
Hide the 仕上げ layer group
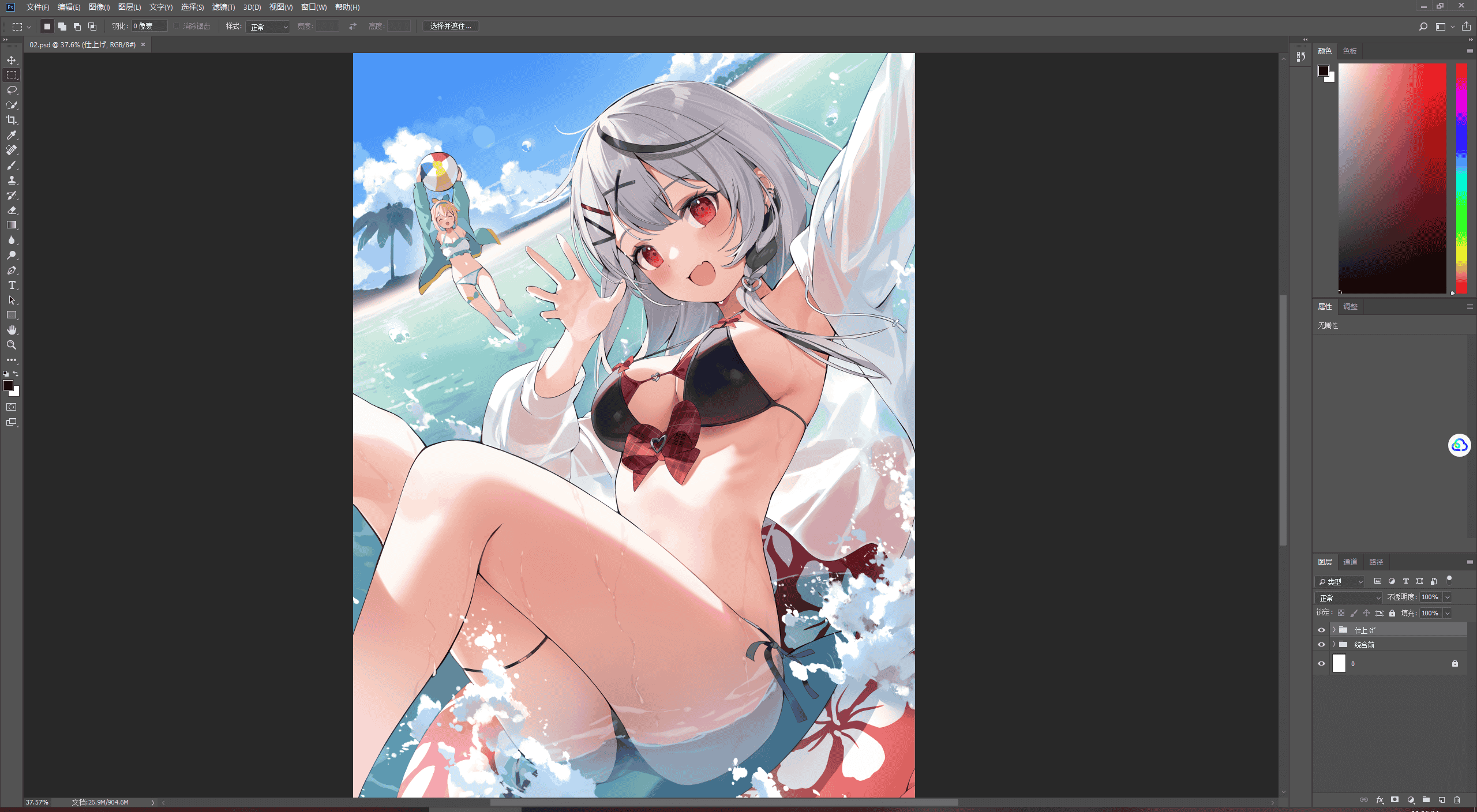point(1321,630)
